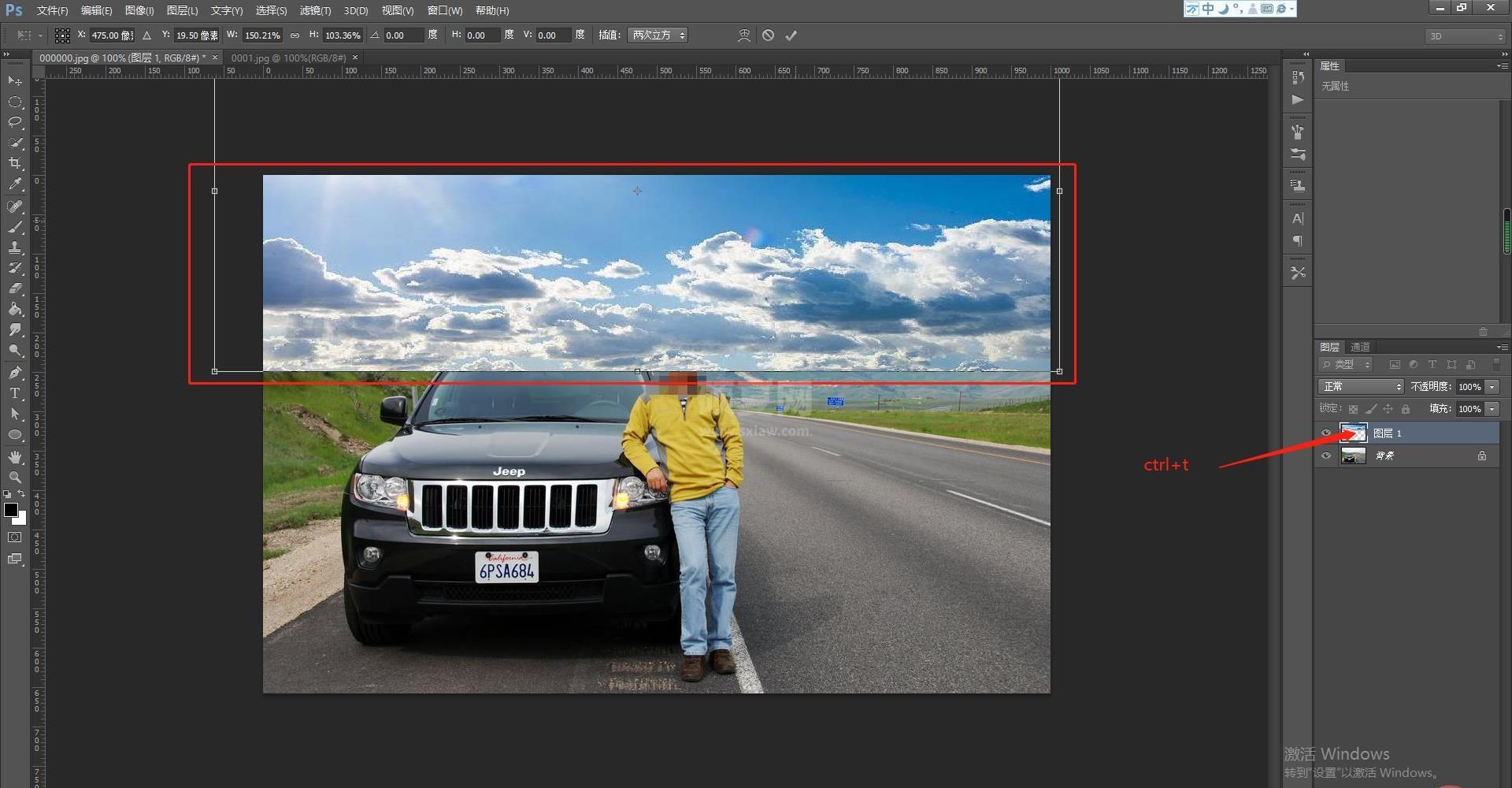Select the Smudge tool

click(15, 329)
